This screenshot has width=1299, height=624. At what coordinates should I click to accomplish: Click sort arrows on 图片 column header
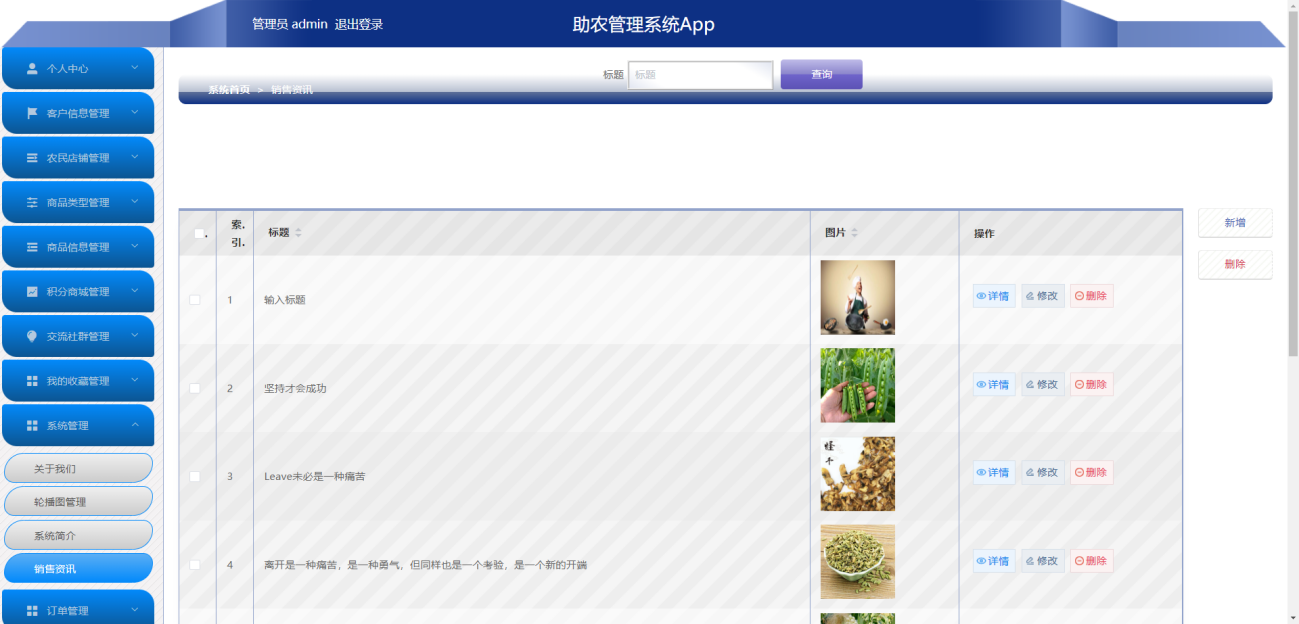(854, 232)
